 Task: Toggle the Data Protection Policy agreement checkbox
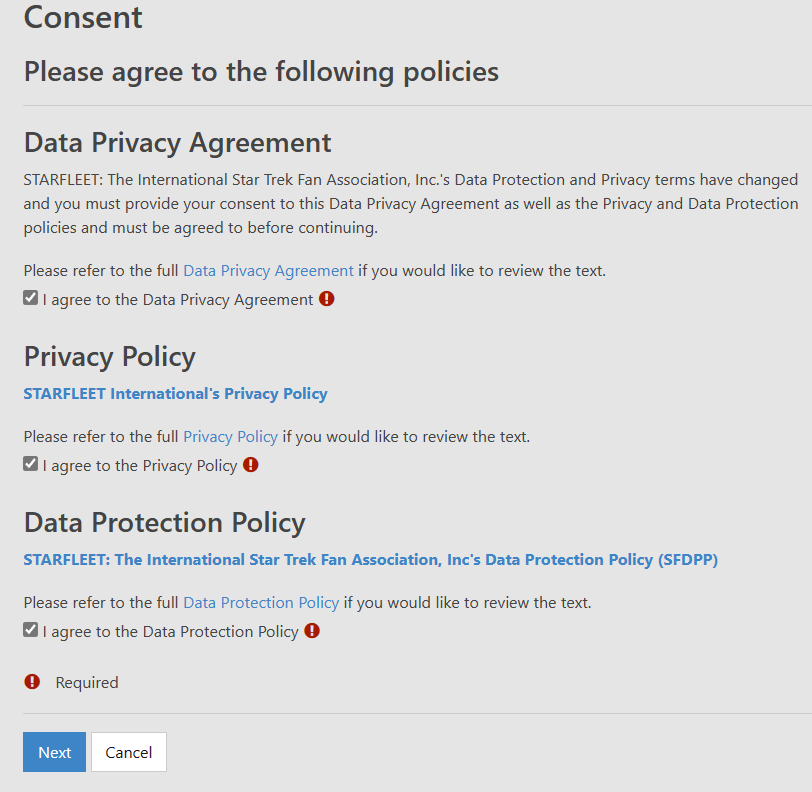tap(31, 630)
